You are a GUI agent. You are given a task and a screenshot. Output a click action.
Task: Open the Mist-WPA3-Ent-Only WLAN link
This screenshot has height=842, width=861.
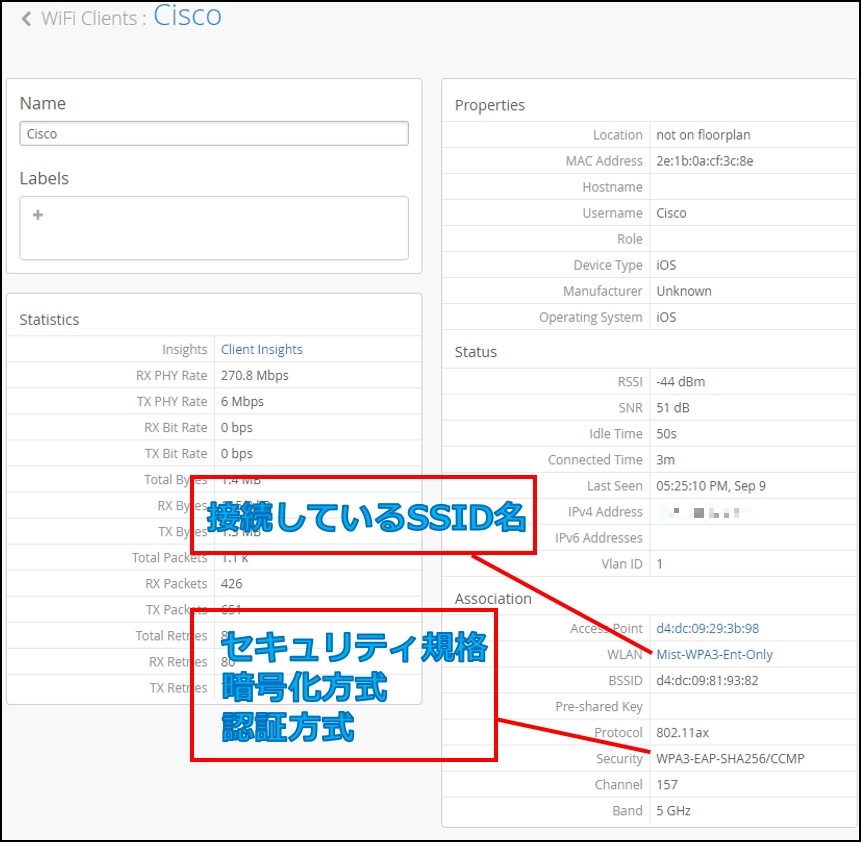tap(714, 654)
